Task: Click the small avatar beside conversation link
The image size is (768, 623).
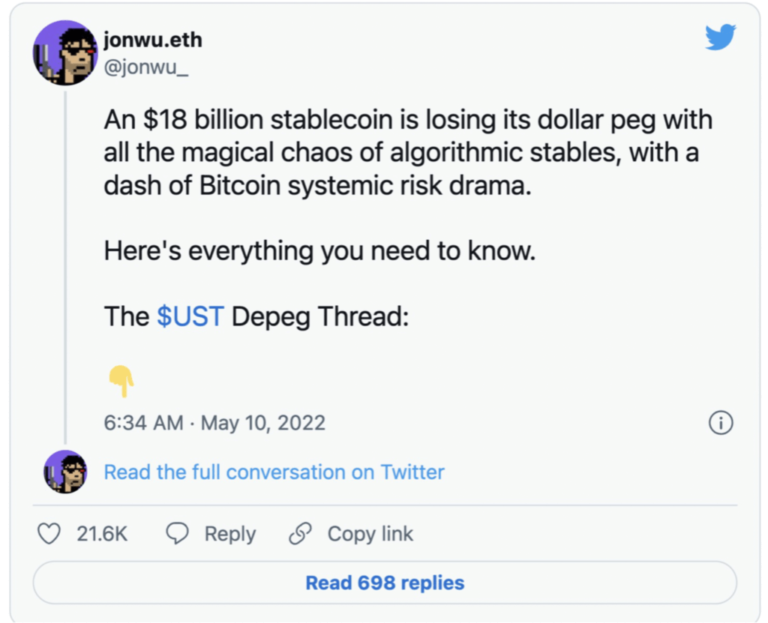Action: click(65, 471)
